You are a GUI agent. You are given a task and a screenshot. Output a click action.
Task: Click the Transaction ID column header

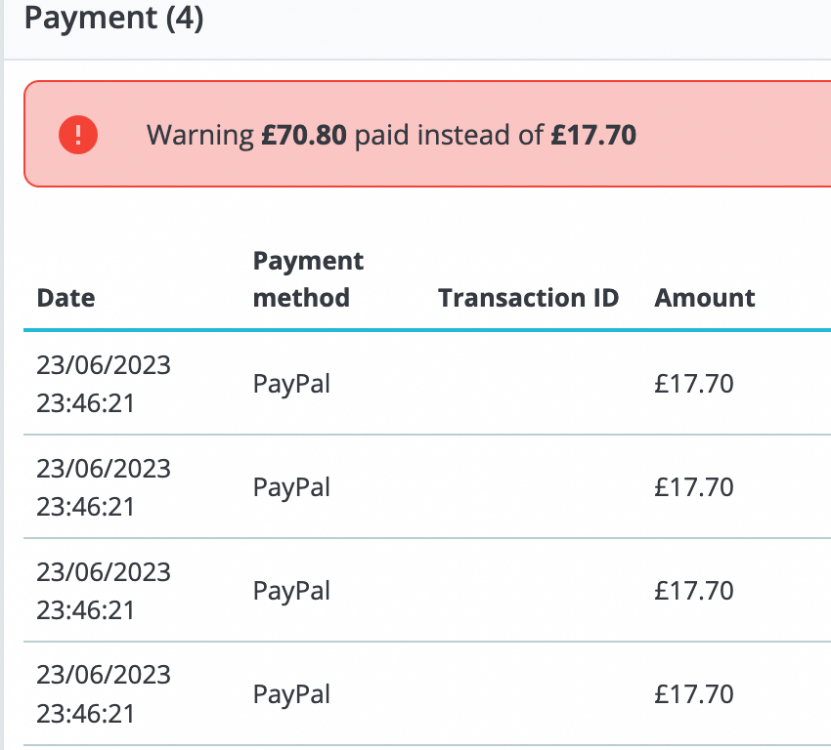[528, 298]
